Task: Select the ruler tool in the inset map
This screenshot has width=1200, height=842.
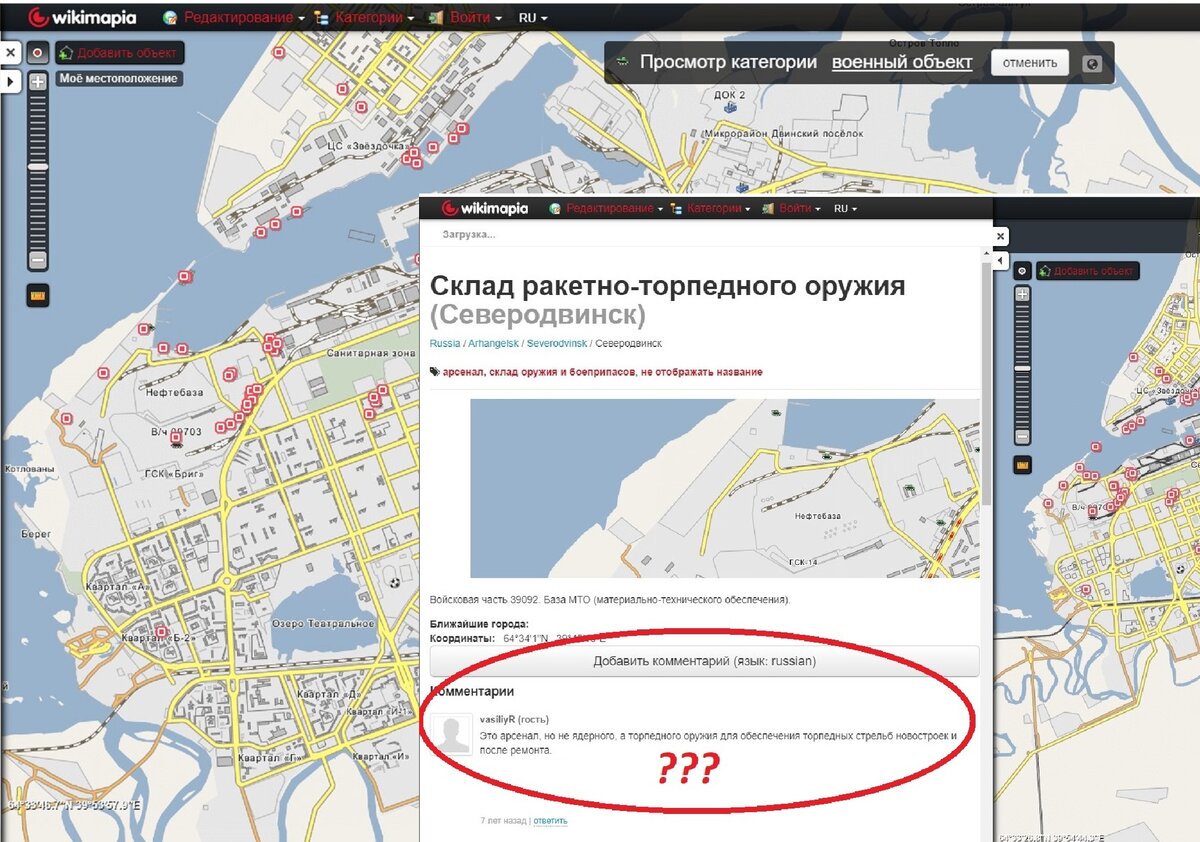Action: pyautogui.click(x=1022, y=465)
